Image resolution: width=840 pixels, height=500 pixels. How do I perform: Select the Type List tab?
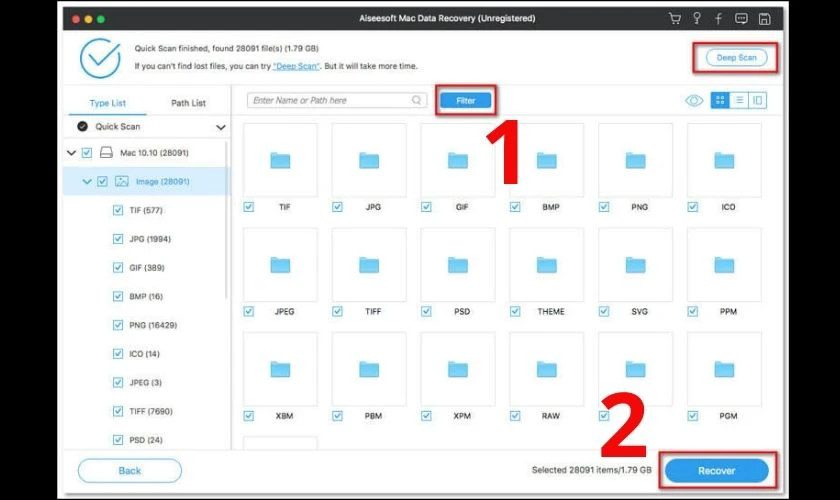[x=107, y=103]
